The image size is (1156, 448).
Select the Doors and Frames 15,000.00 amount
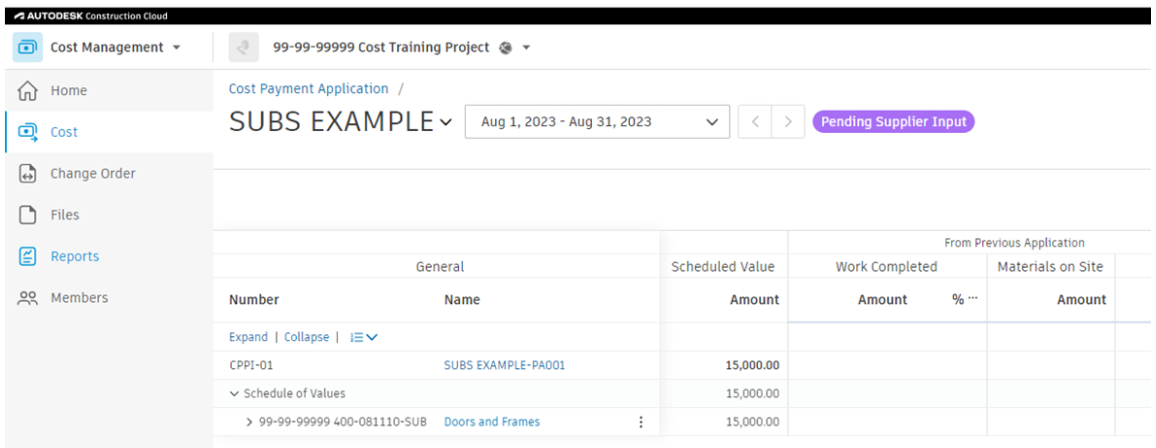pyautogui.click(x=753, y=422)
